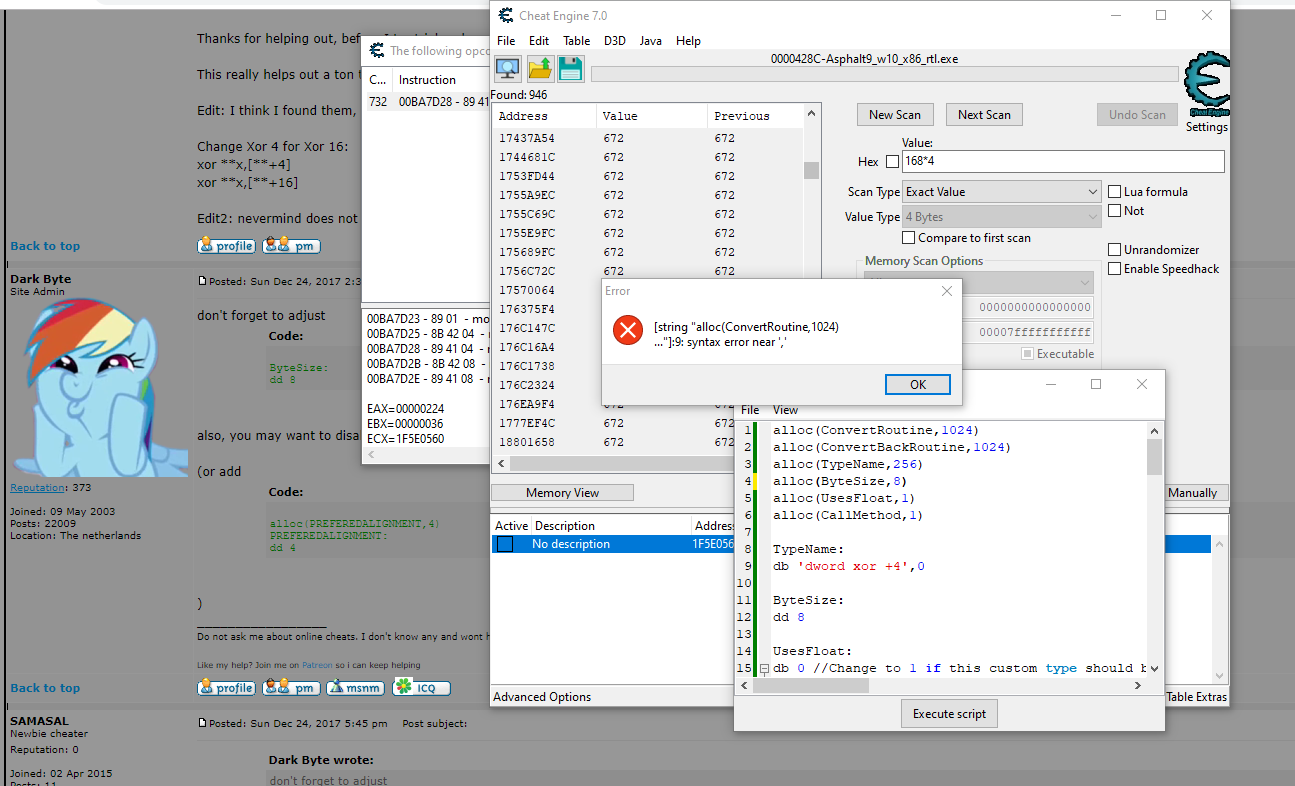Screen dimensions: 1295x786
Task: Click the Value input field
Action: [1062, 162]
